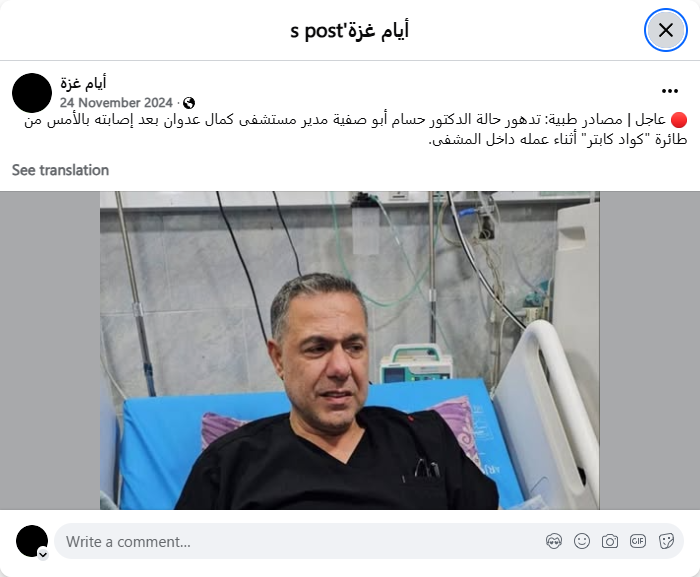Click the Arabic post caption text
The height and width of the screenshot is (577, 700).
pos(355,130)
